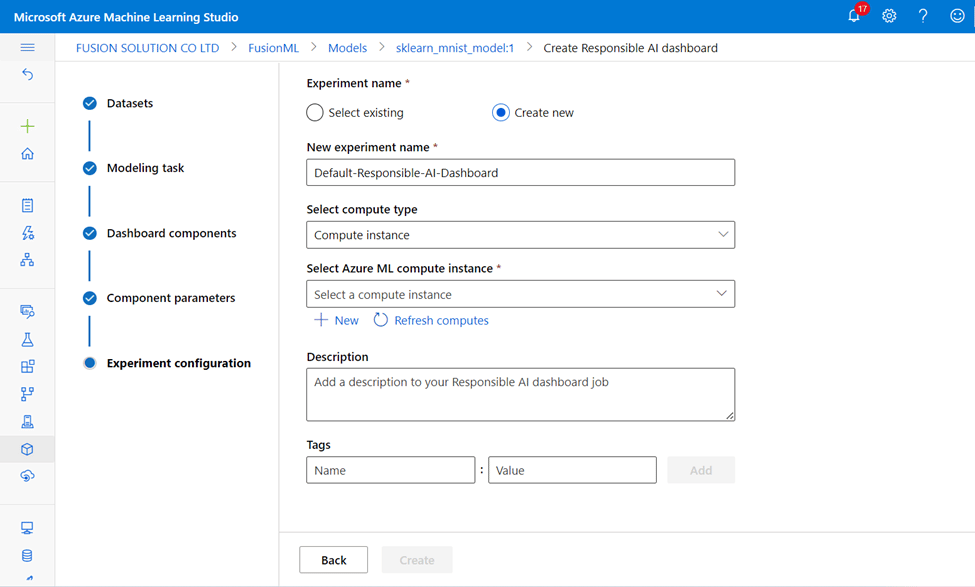Go to the Experiment configuration step
Image resolution: width=975 pixels, height=587 pixels.
pyautogui.click(x=178, y=363)
